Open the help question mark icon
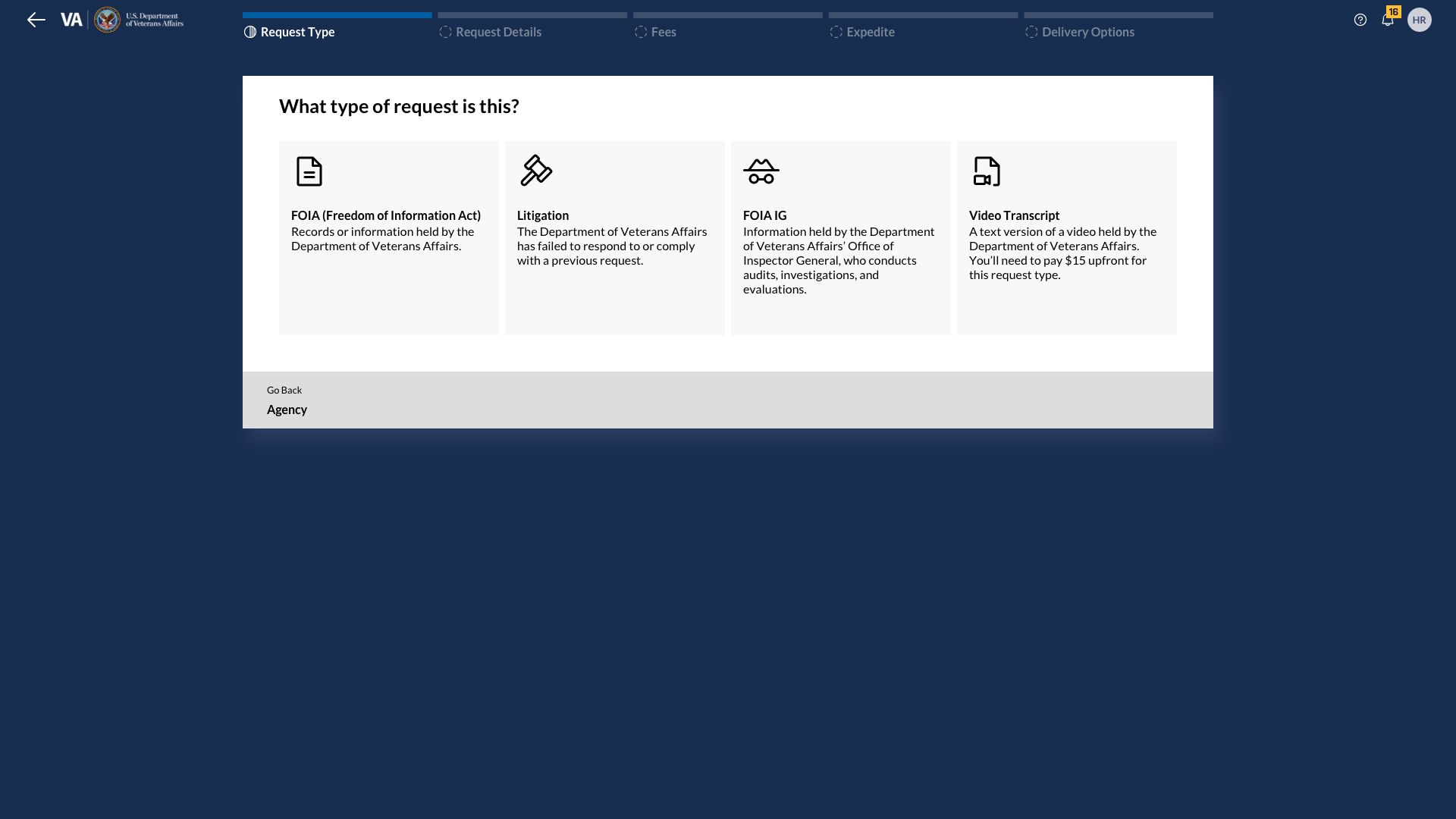The image size is (1456, 819). click(x=1360, y=20)
